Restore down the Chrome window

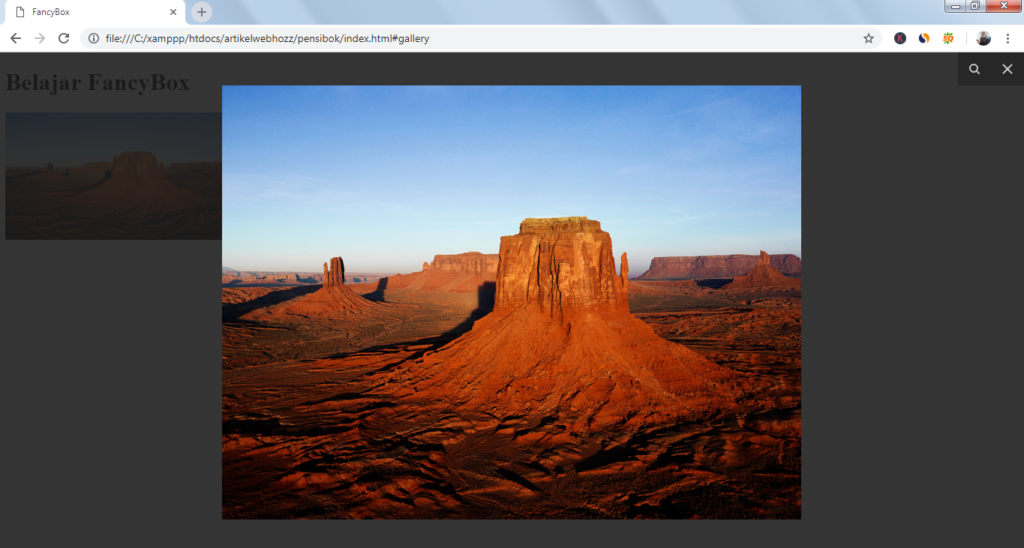[975, 6]
